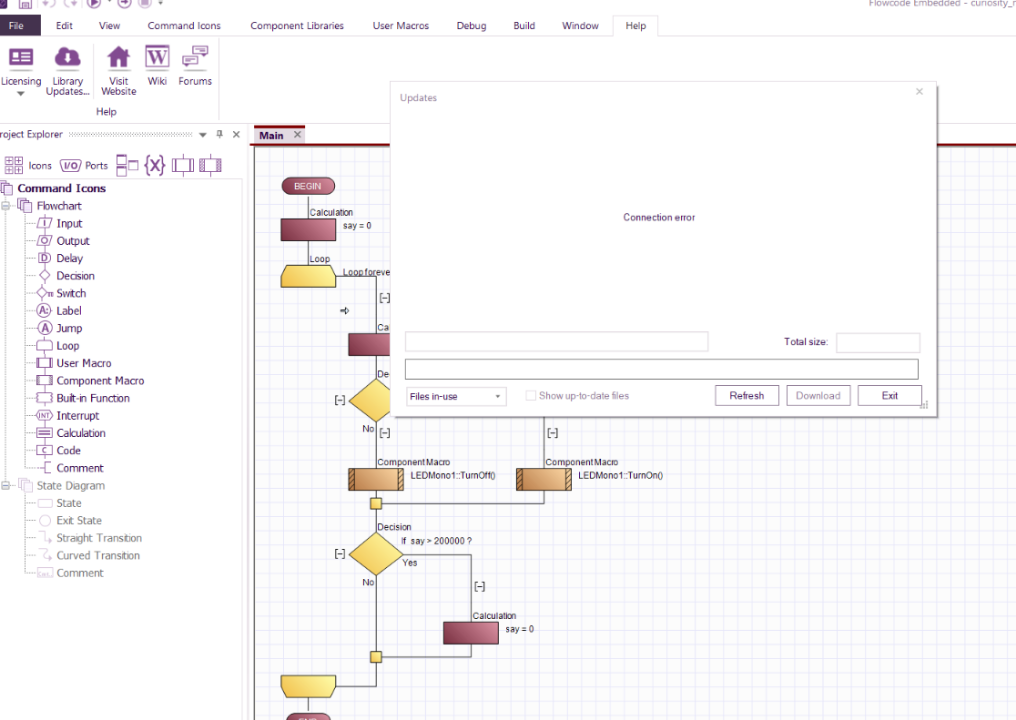The height and width of the screenshot is (720, 1016).
Task: Pin the Project Explorer panel
Action: point(220,134)
